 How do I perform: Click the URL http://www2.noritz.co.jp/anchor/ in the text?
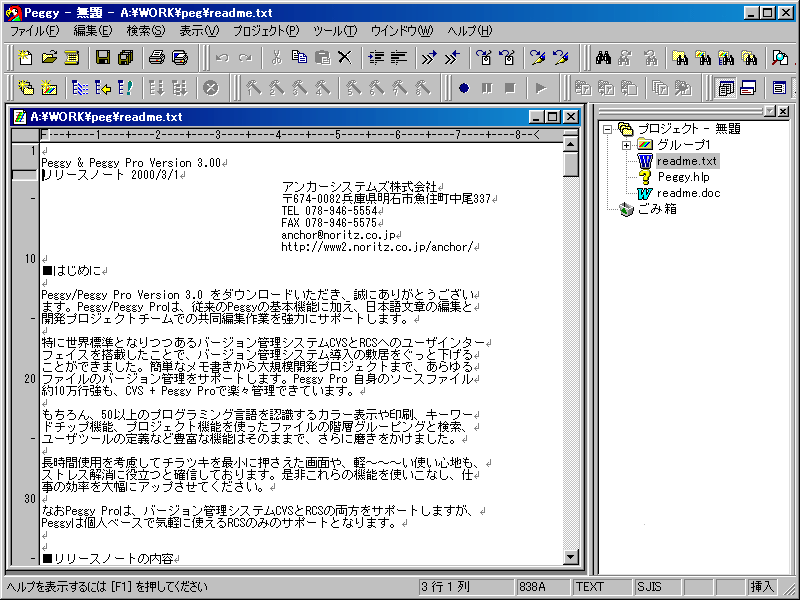click(x=378, y=247)
